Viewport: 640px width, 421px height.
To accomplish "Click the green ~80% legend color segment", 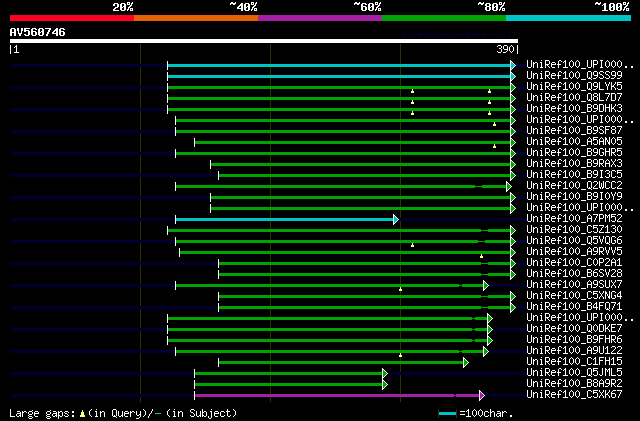I will click(444, 18).
